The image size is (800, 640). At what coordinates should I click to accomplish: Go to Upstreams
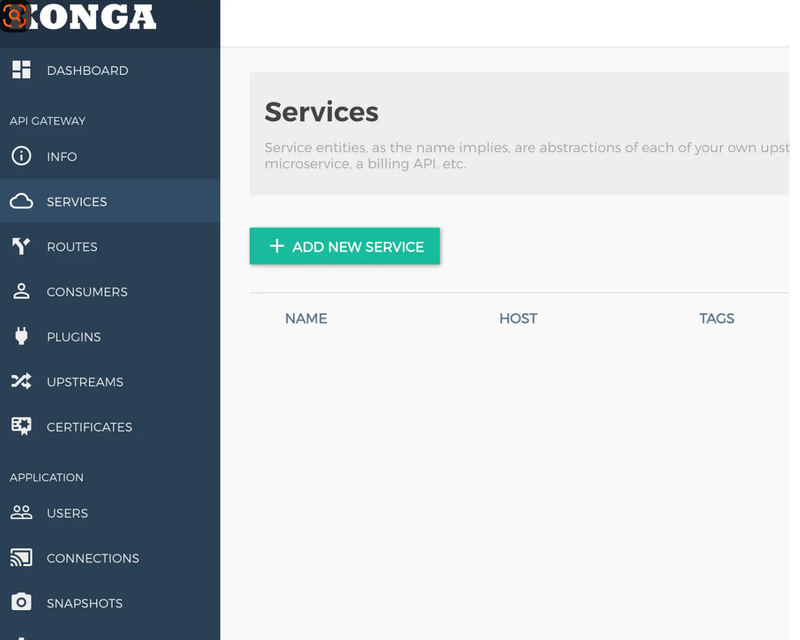(x=110, y=382)
